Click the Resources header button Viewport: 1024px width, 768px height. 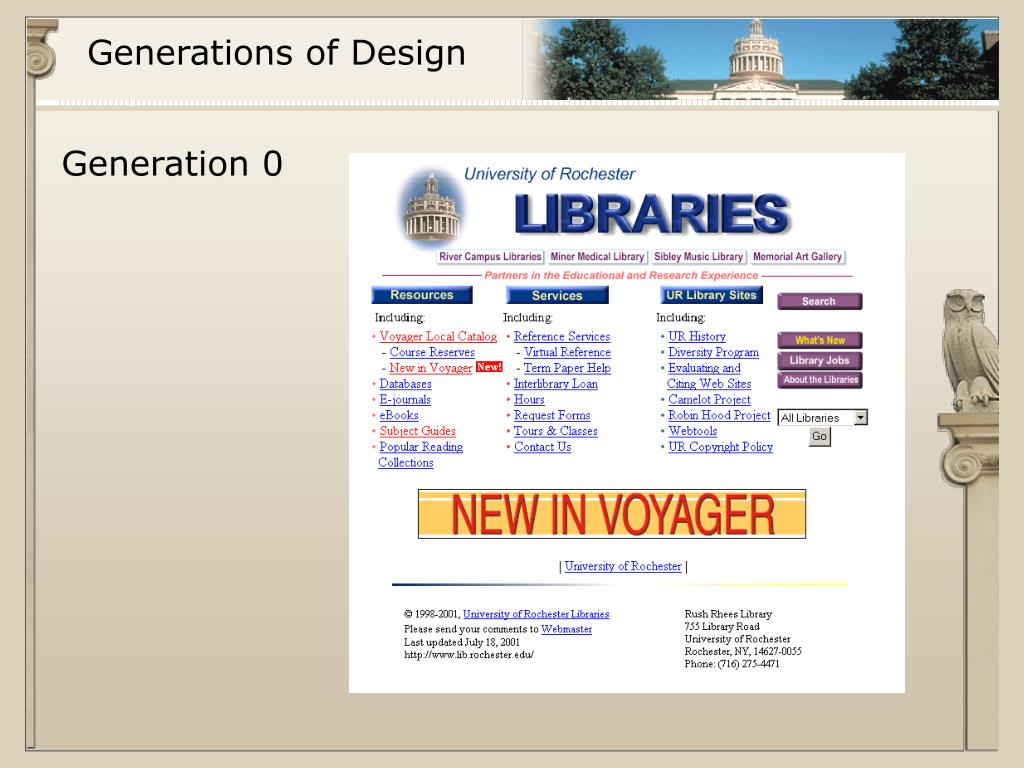[422, 295]
